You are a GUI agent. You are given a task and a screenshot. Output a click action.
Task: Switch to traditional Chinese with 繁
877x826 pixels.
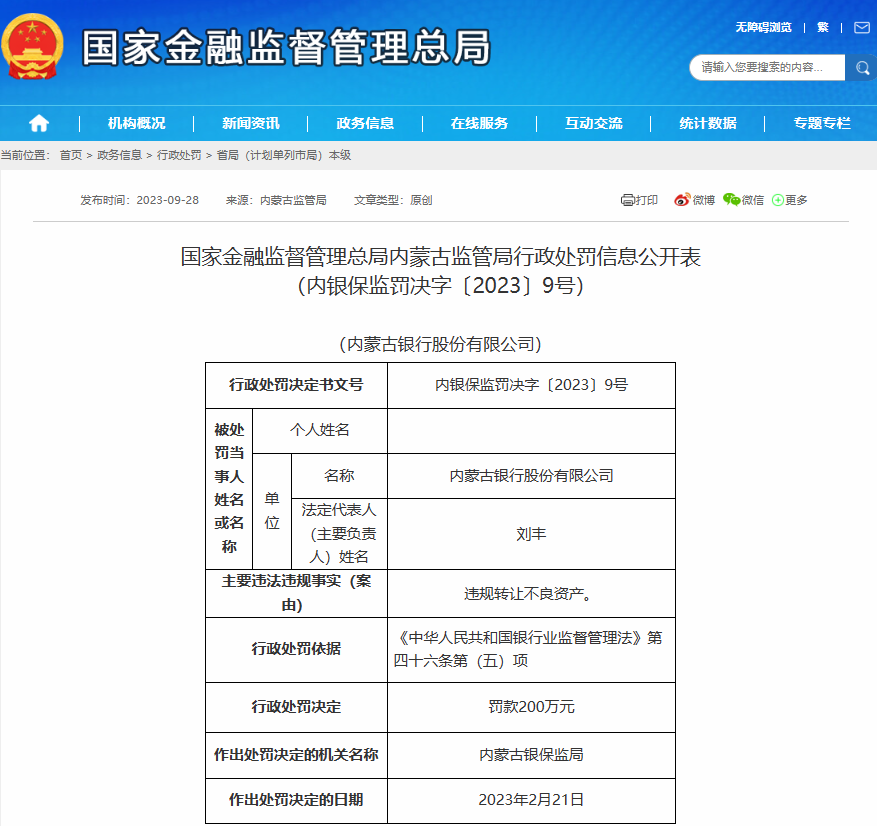coord(823,27)
